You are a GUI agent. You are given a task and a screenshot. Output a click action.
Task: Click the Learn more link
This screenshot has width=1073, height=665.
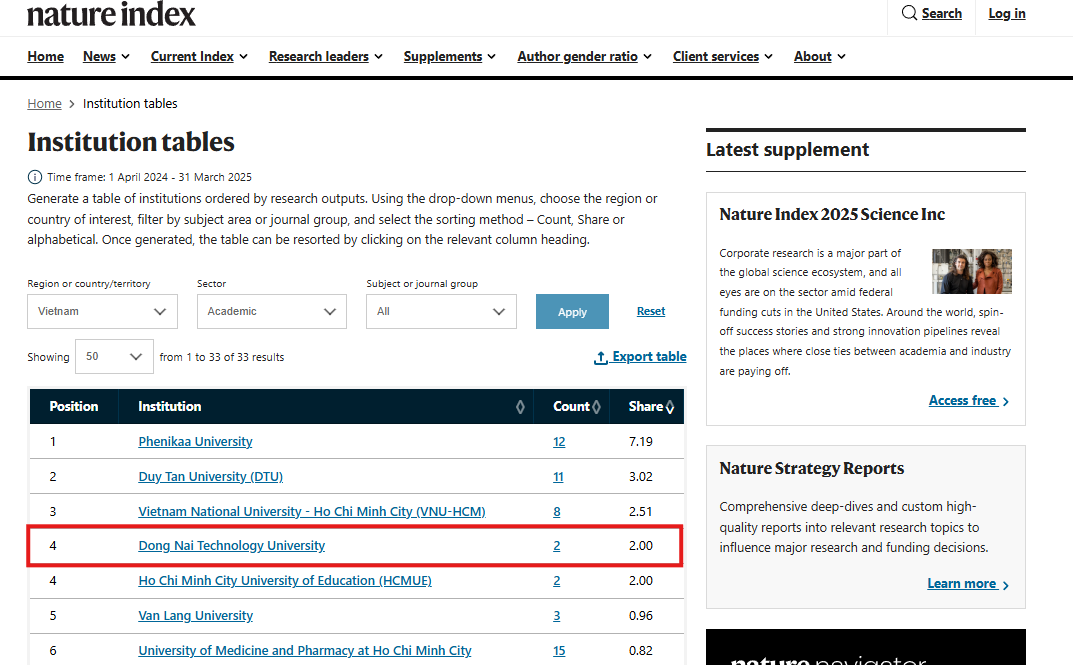tap(968, 584)
